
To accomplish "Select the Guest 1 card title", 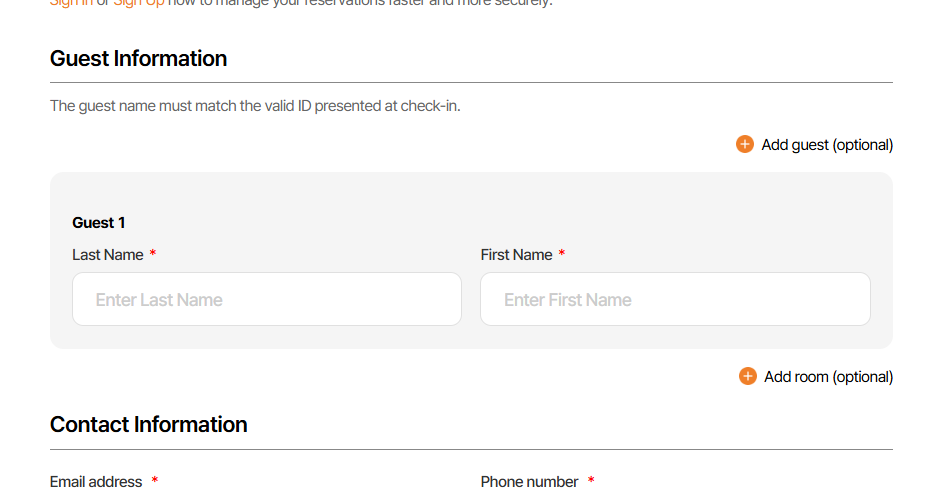I will [x=98, y=223].
